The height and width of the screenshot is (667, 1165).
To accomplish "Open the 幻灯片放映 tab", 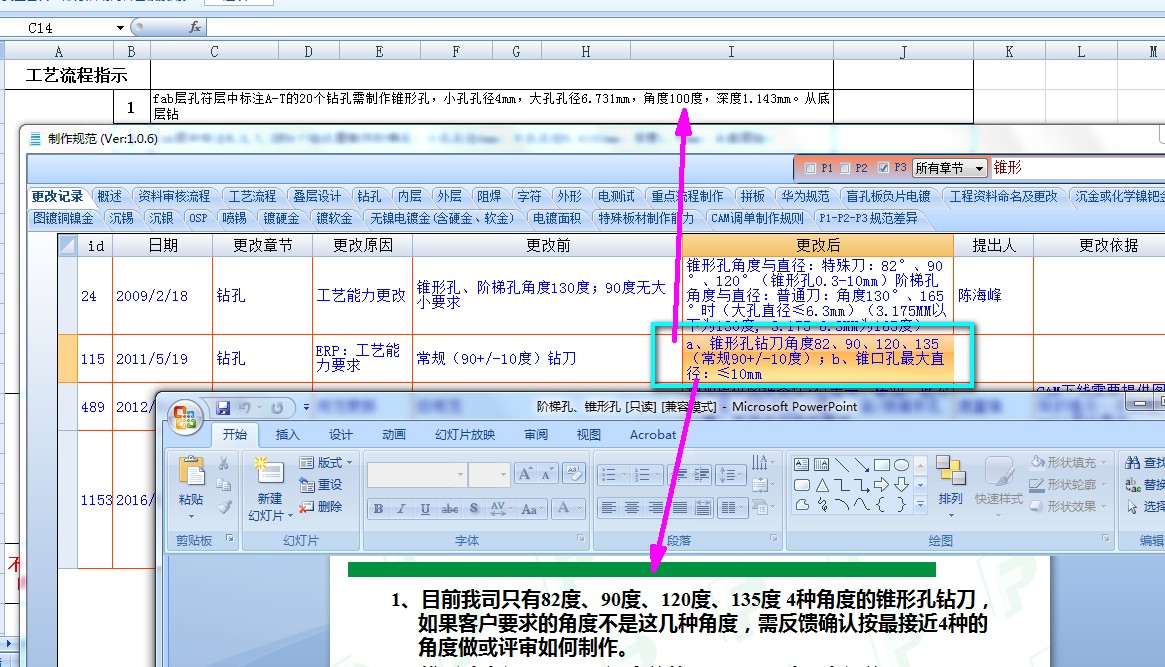I will pyautogui.click(x=465, y=435).
